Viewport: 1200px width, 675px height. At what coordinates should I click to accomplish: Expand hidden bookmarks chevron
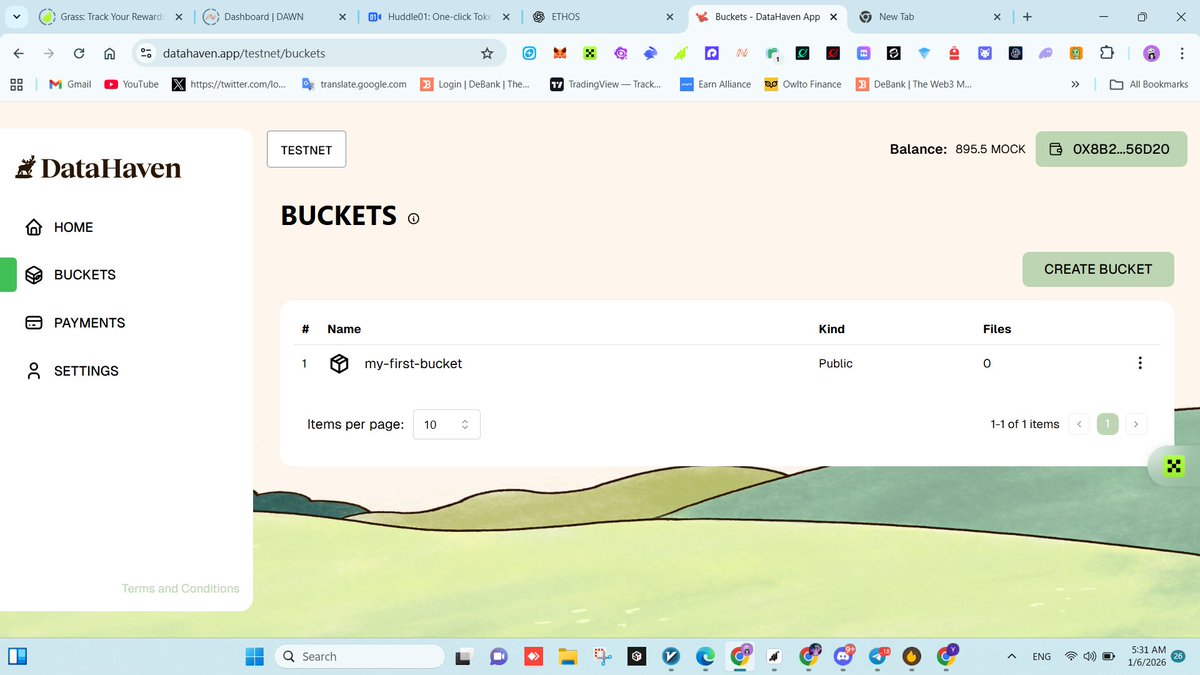click(1075, 84)
